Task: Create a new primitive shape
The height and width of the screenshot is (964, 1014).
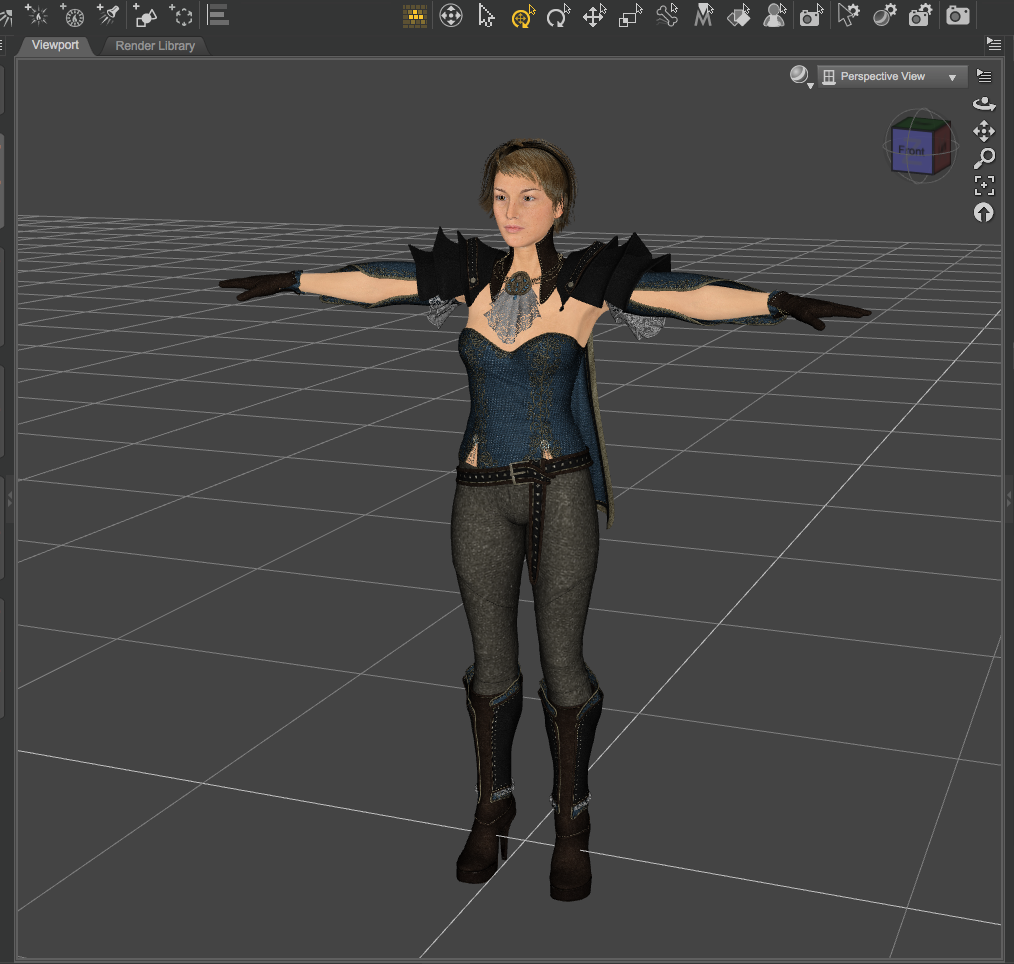Action: tap(145, 16)
